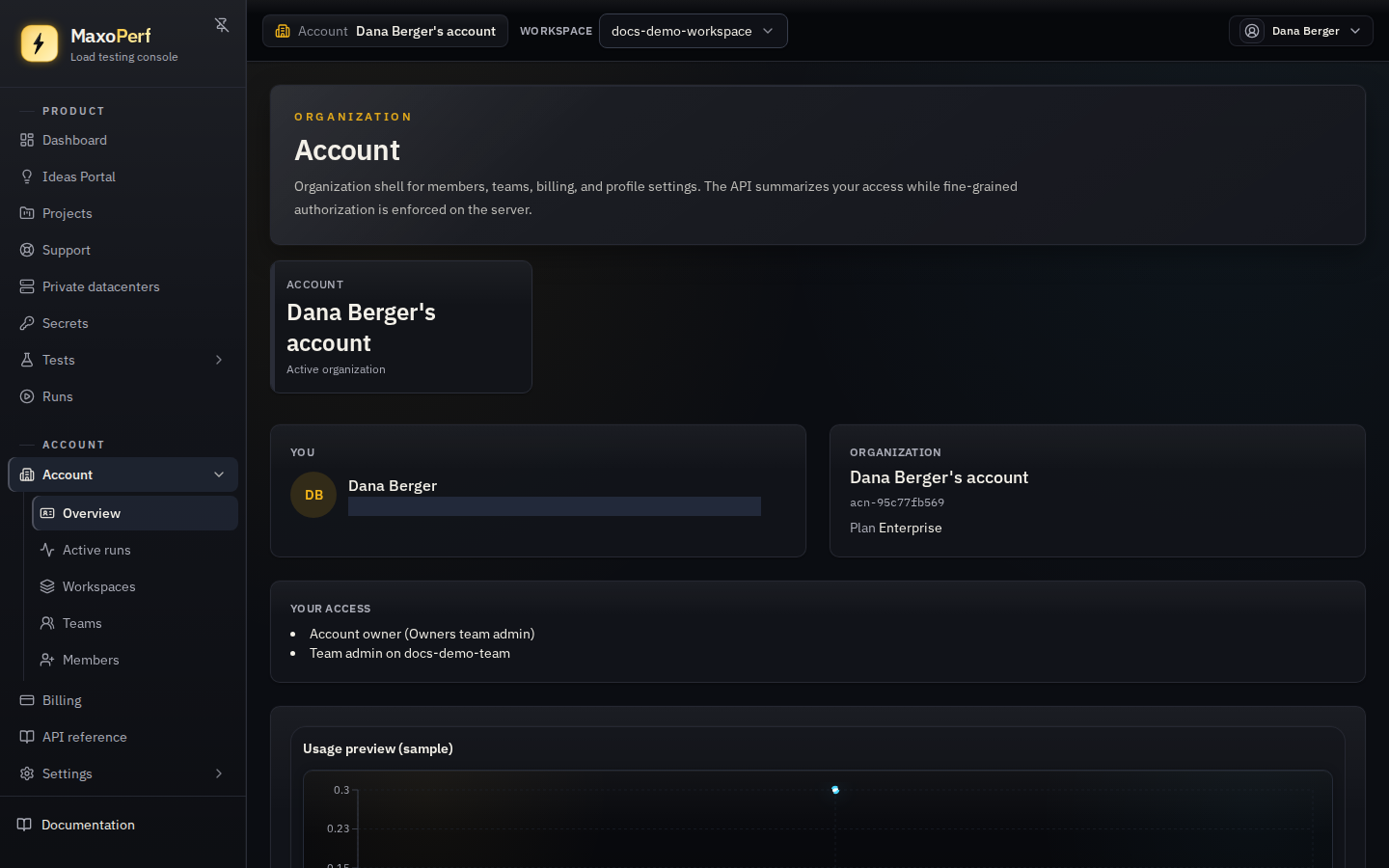Click the Dashboard grid icon
The width and height of the screenshot is (1389, 868).
[27, 140]
